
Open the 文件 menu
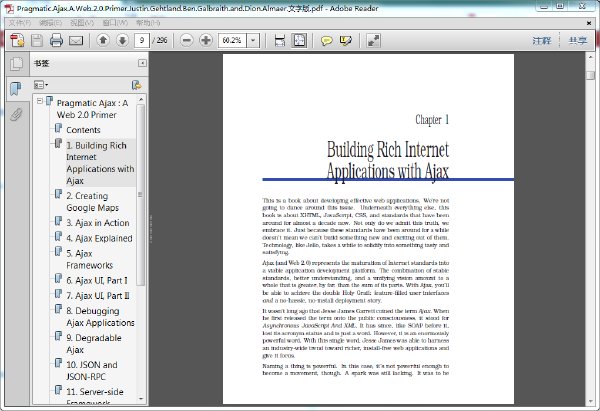pyautogui.click(x=20, y=23)
